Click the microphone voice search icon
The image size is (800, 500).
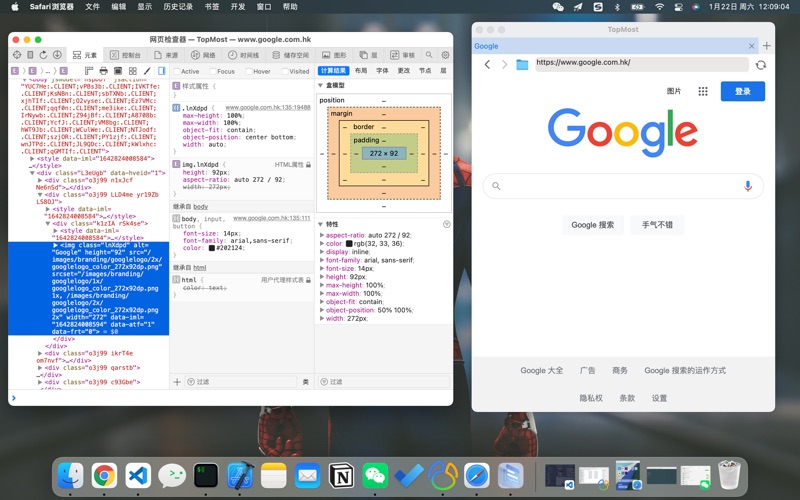point(747,186)
